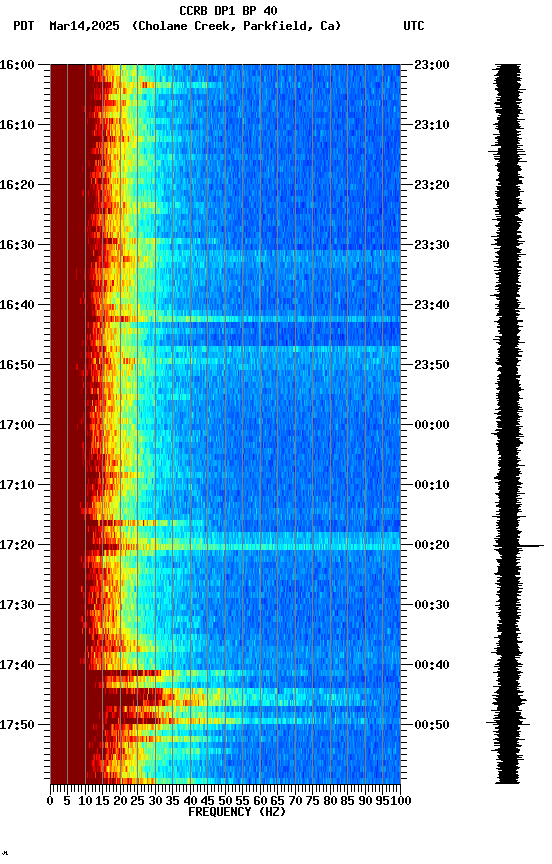
Task: Click the 75 Hz frequency axis label
Action: point(312,801)
